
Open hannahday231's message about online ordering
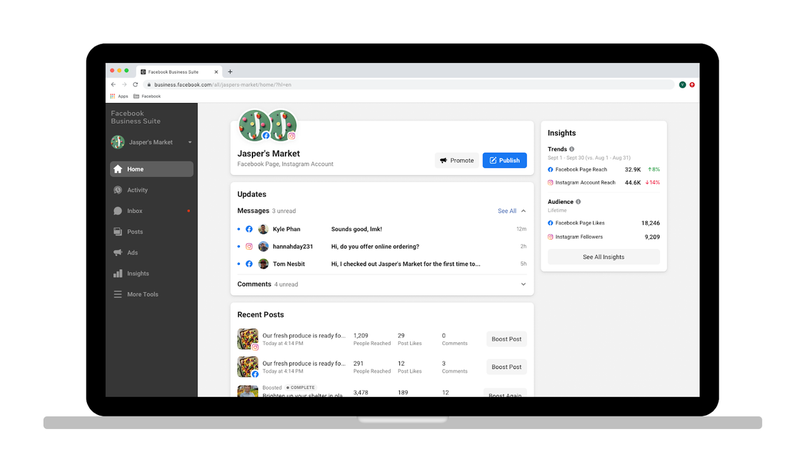[x=382, y=246]
